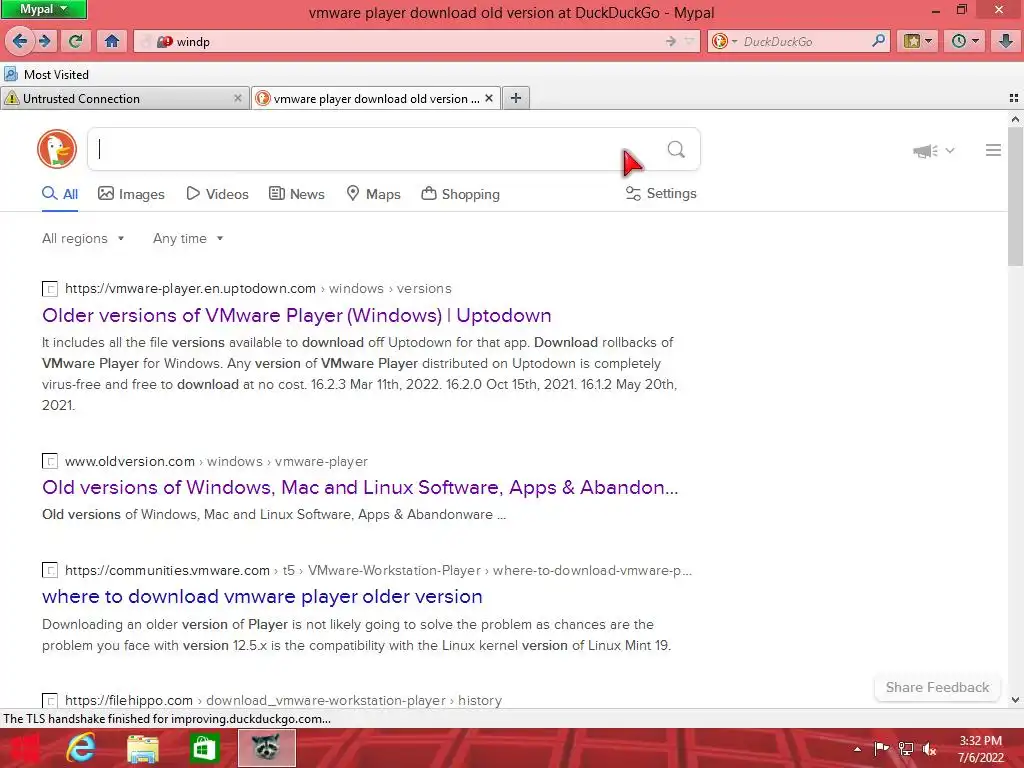Switch to Videos results

point(217,194)
